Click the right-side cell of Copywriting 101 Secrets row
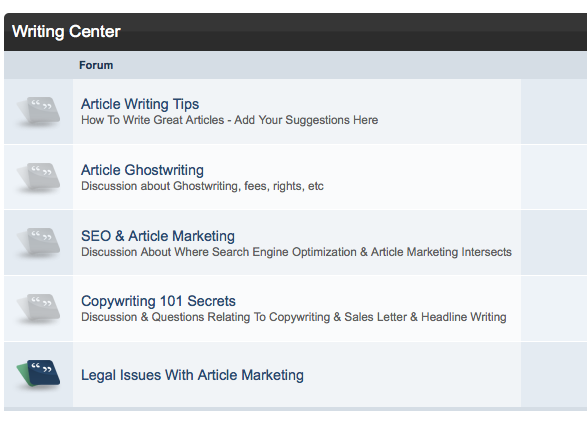 (554, 308)
